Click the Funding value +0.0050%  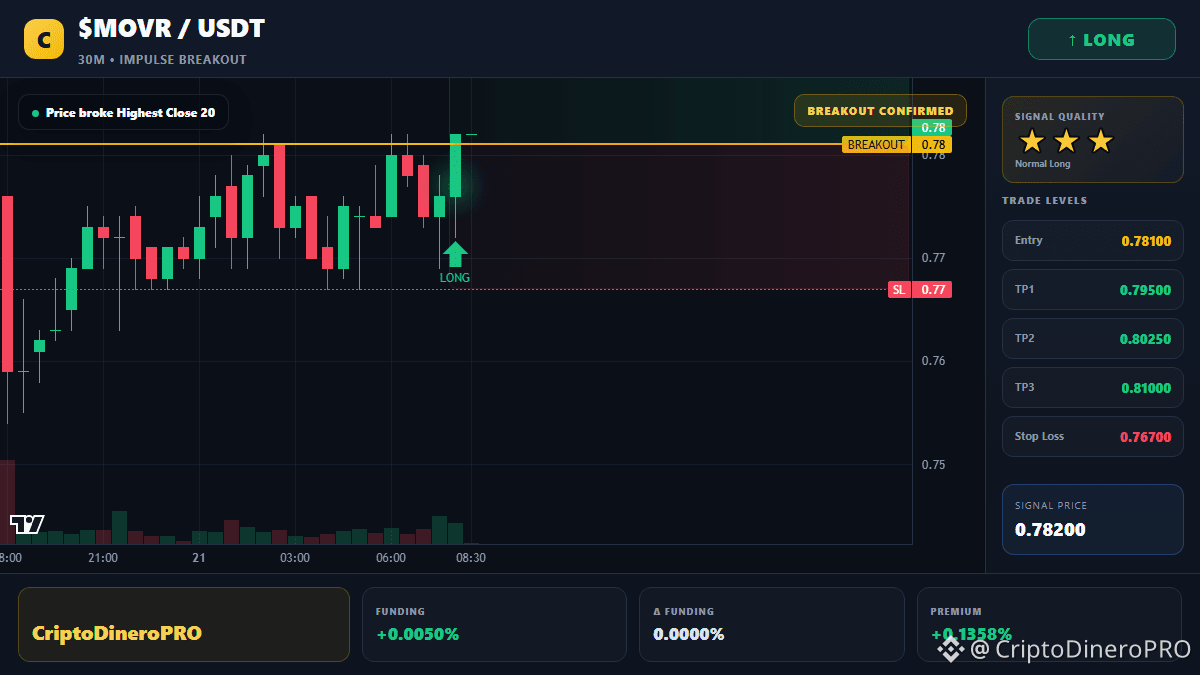417,634
